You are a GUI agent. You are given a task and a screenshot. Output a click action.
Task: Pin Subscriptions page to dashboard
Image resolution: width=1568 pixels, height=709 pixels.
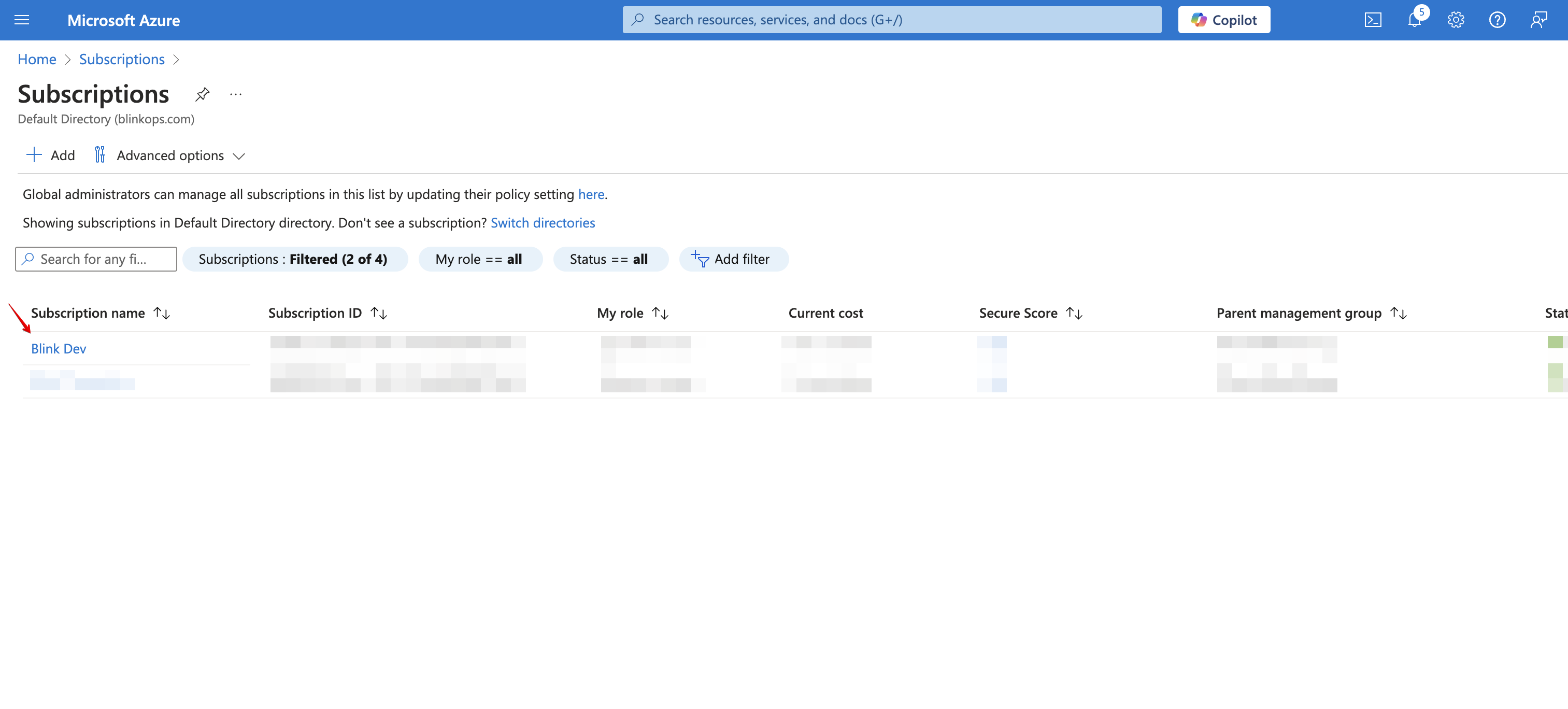pyautogui.click(x=202, y=94)
